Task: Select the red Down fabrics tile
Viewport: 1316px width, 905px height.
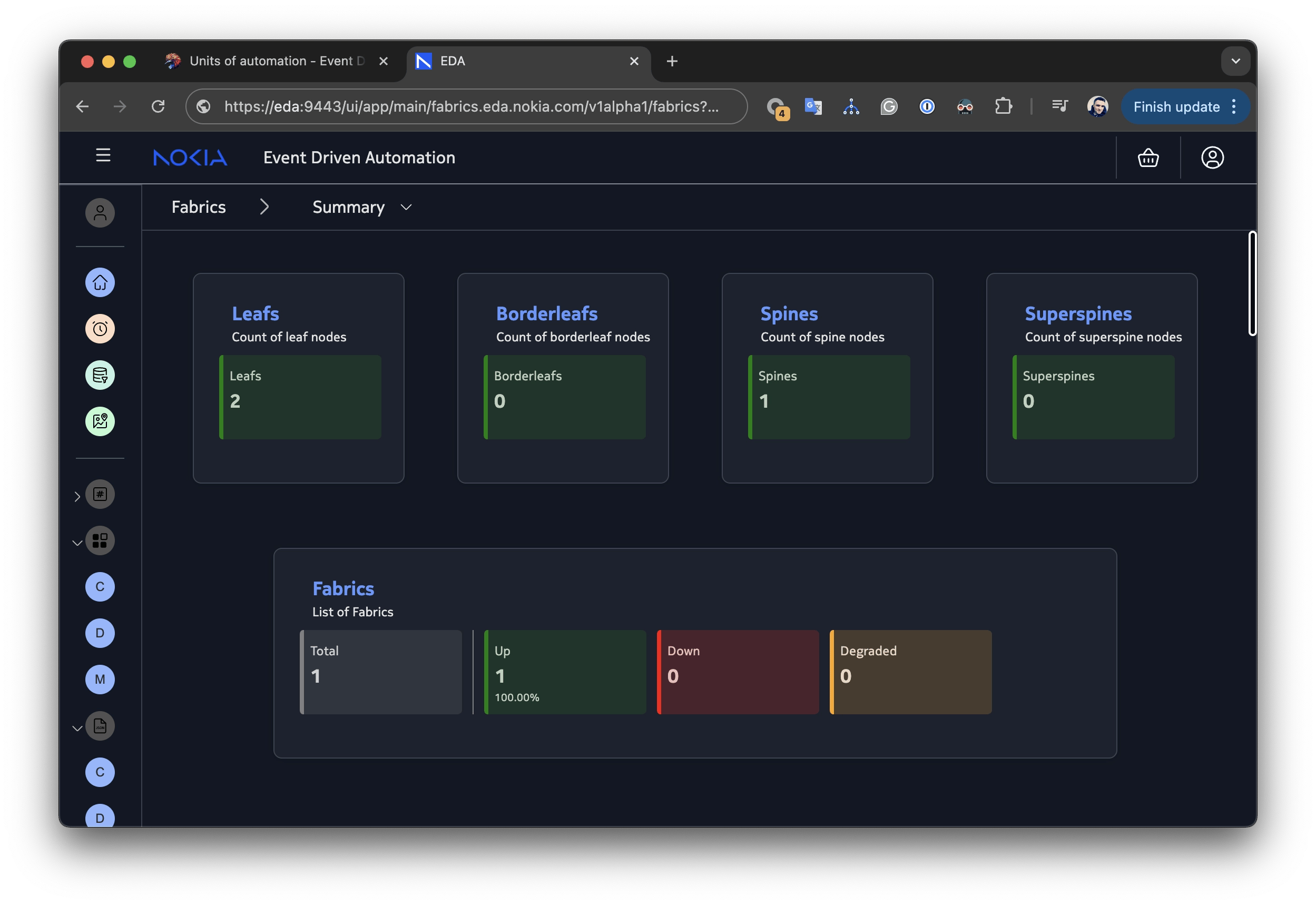Action: click(x=737, y=672)
